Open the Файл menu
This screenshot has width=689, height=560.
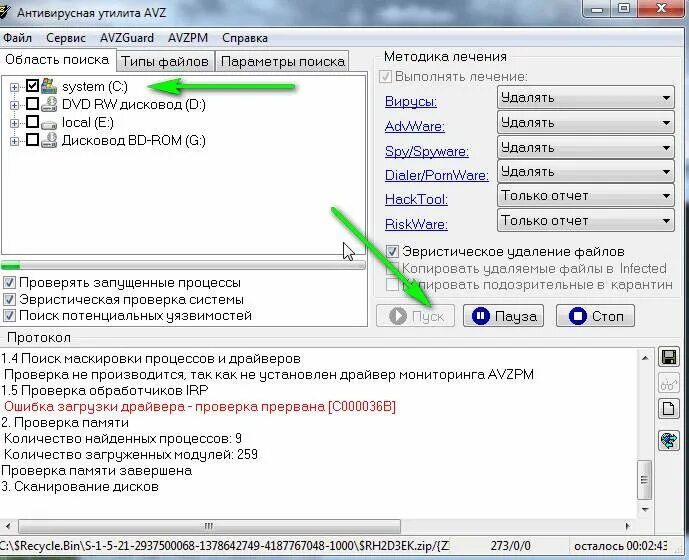(x=18, y=38)
